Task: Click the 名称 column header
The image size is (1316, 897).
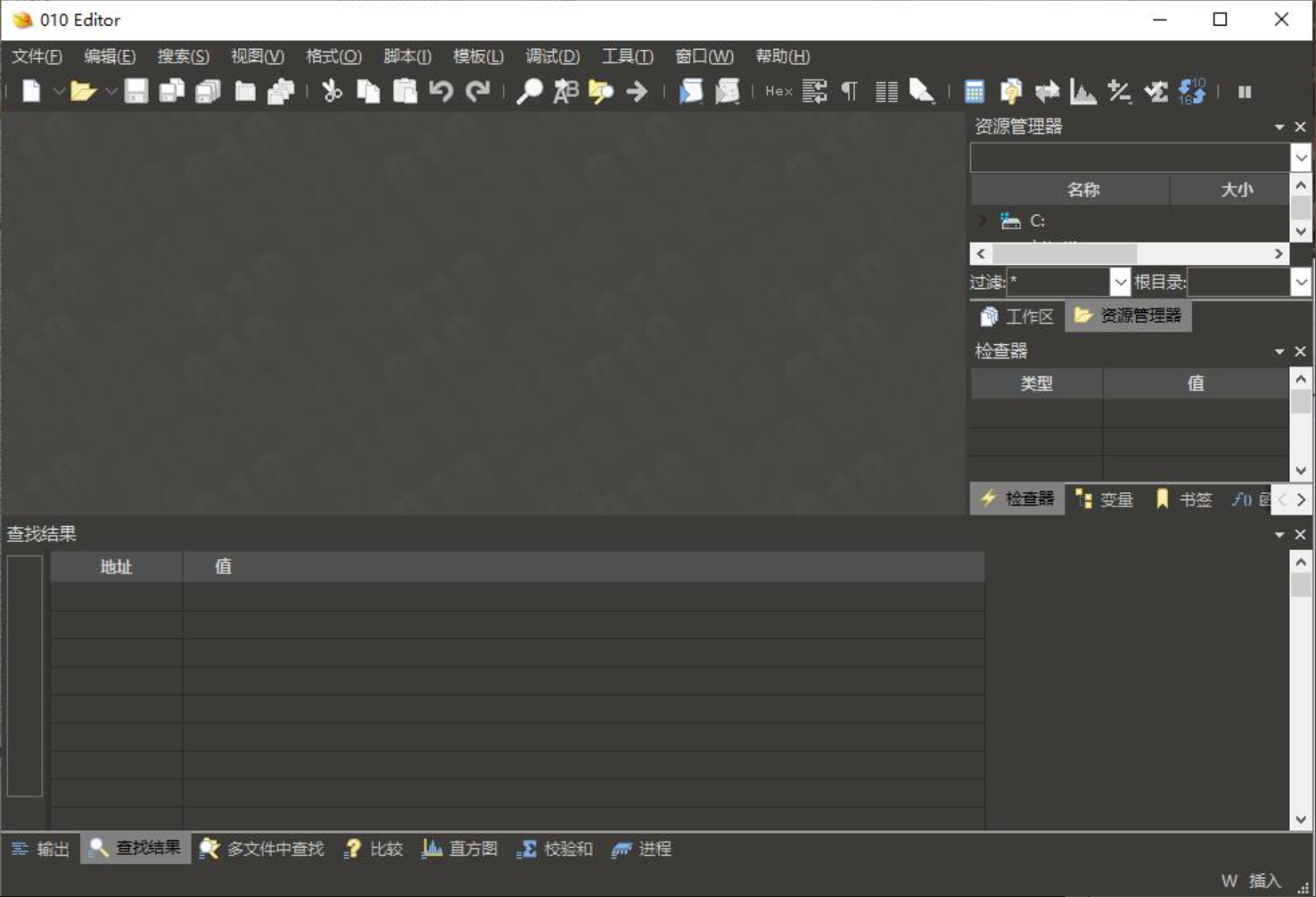Action: (1082, 190)
